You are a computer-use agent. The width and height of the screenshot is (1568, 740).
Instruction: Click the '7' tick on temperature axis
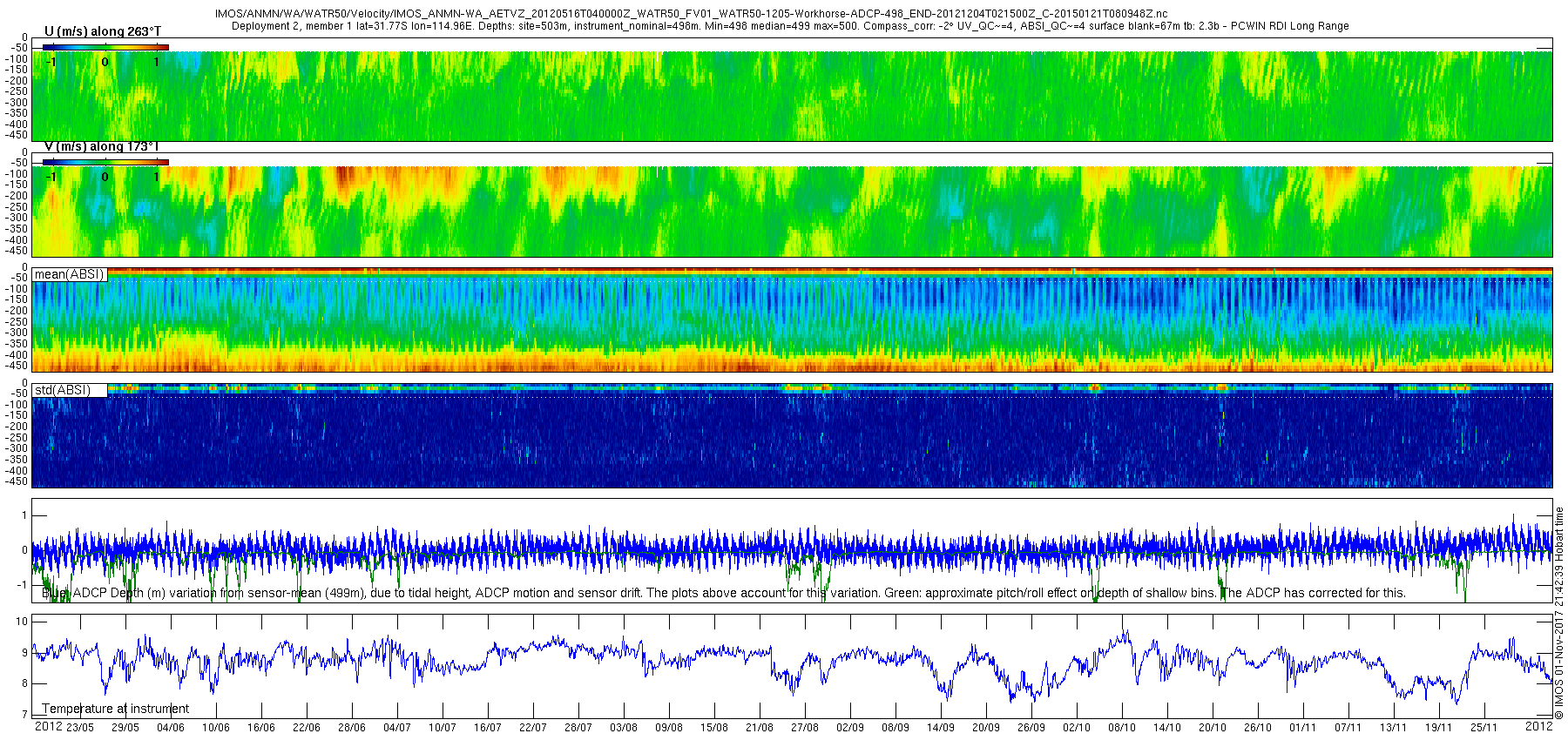tap(25, 715)
